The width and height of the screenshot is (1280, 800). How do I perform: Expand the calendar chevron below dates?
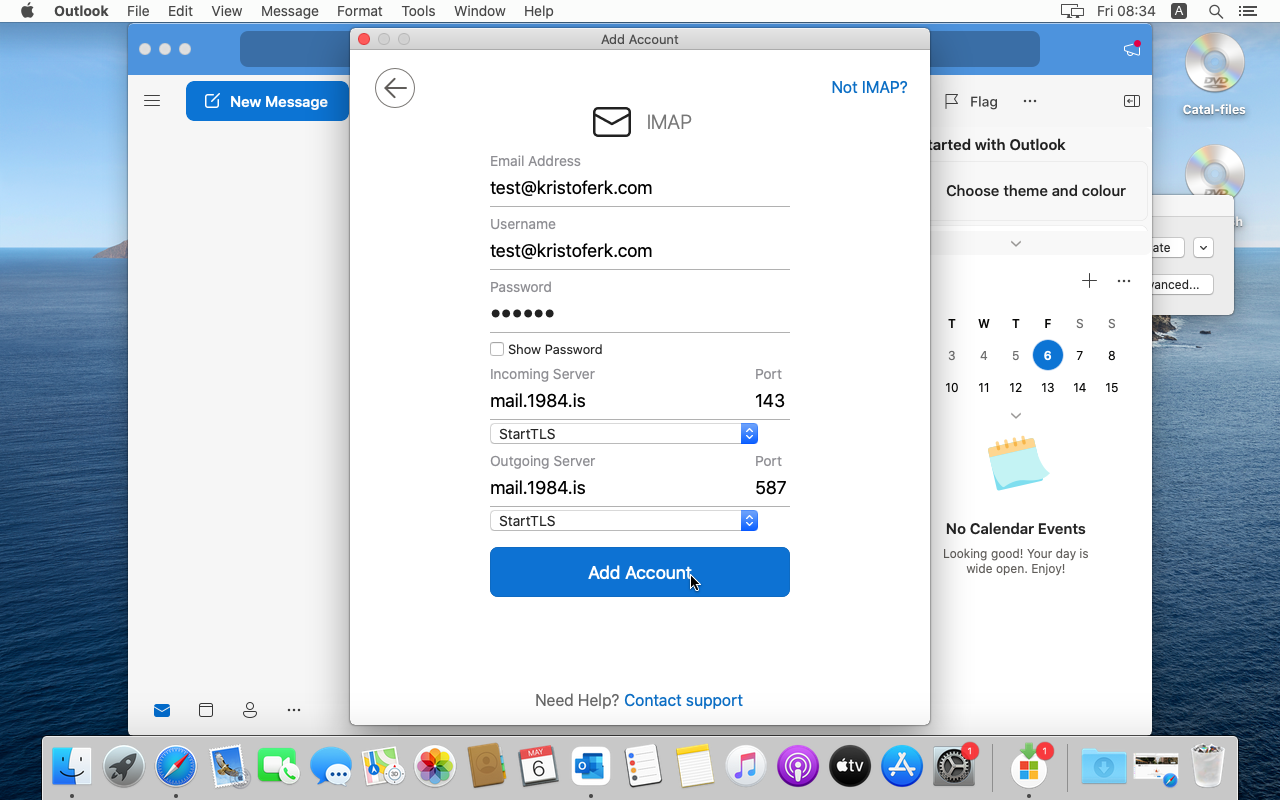pyautogui.click(x=1015, y=416)
